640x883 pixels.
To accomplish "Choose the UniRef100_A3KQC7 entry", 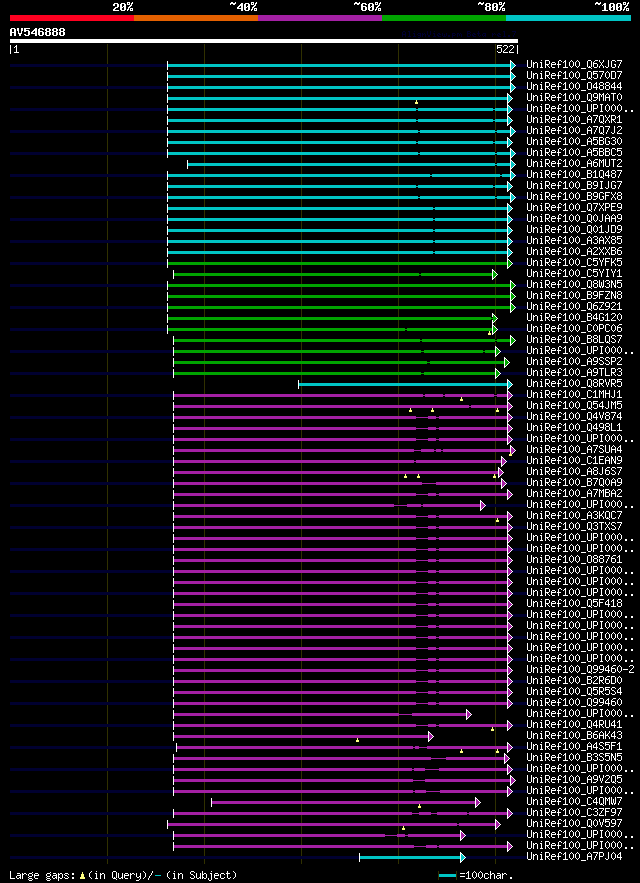I will [574, 514].
